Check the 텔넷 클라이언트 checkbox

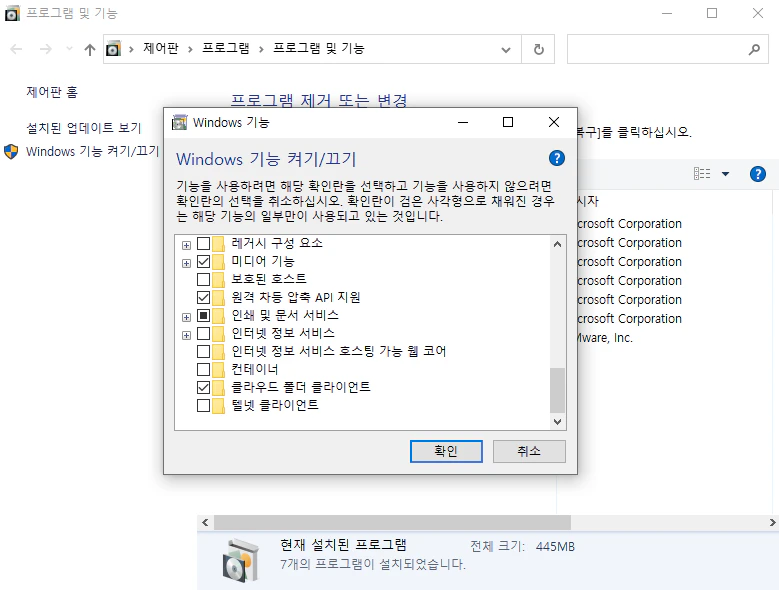pyautogui.click(x=203, y=406)
